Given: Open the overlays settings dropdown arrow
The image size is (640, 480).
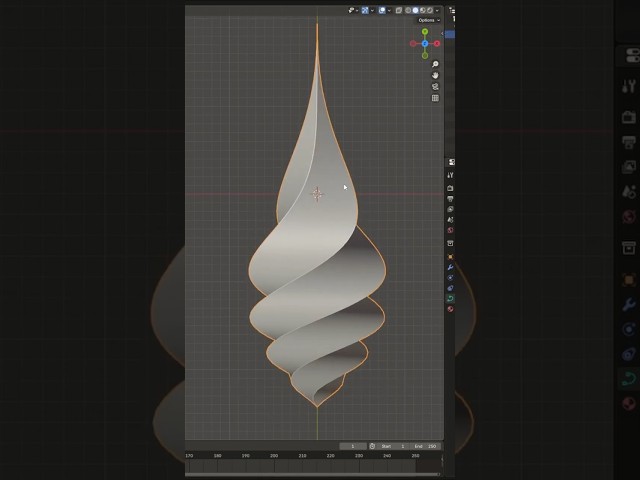Looking at the screenshot, I should tap(389, 11).
